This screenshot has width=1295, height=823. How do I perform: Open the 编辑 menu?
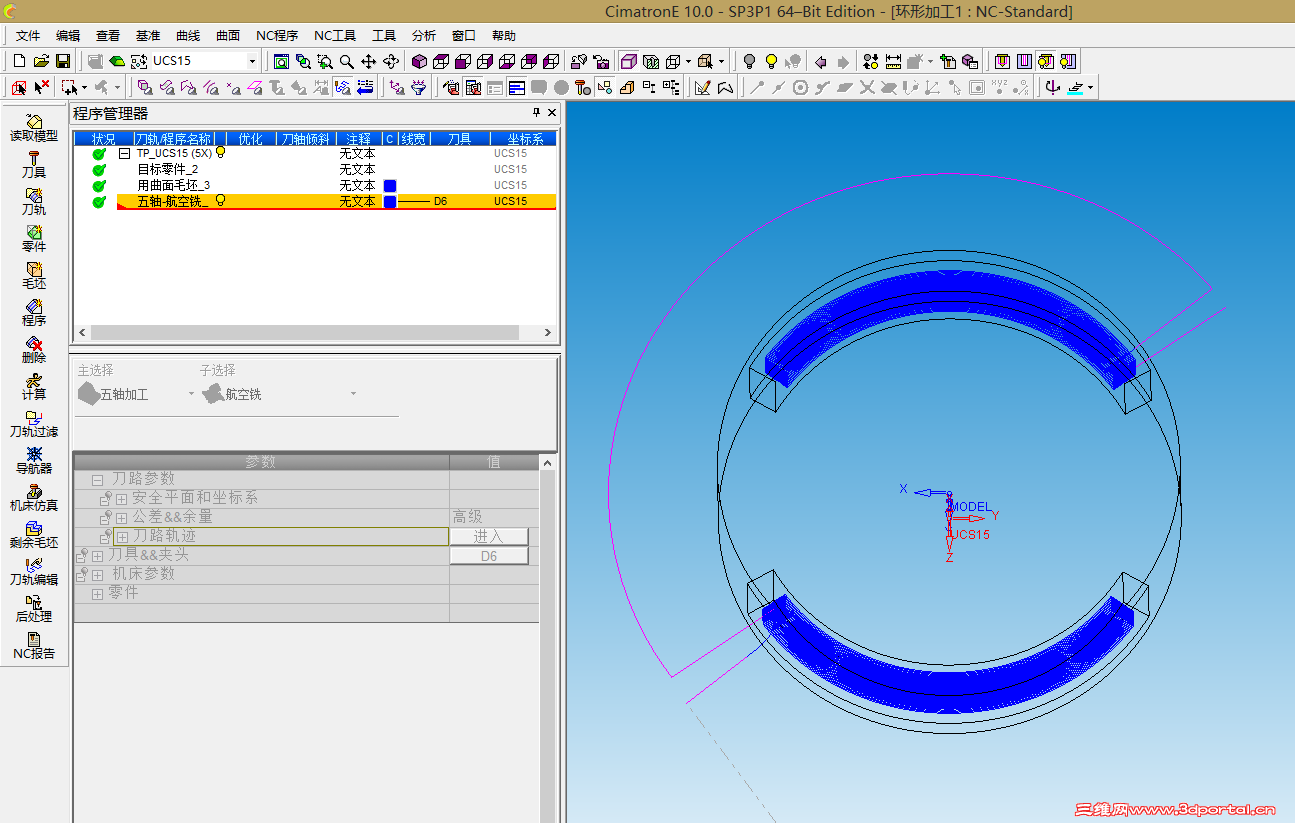(68, 36)
